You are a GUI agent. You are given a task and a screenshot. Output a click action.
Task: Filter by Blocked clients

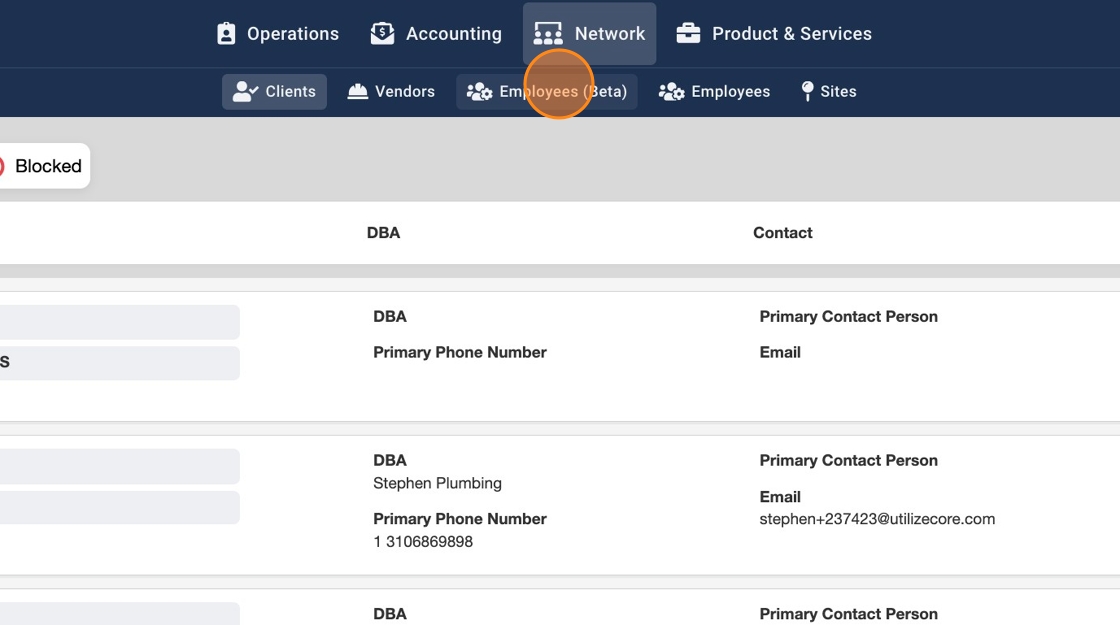[x=47, y=167]
